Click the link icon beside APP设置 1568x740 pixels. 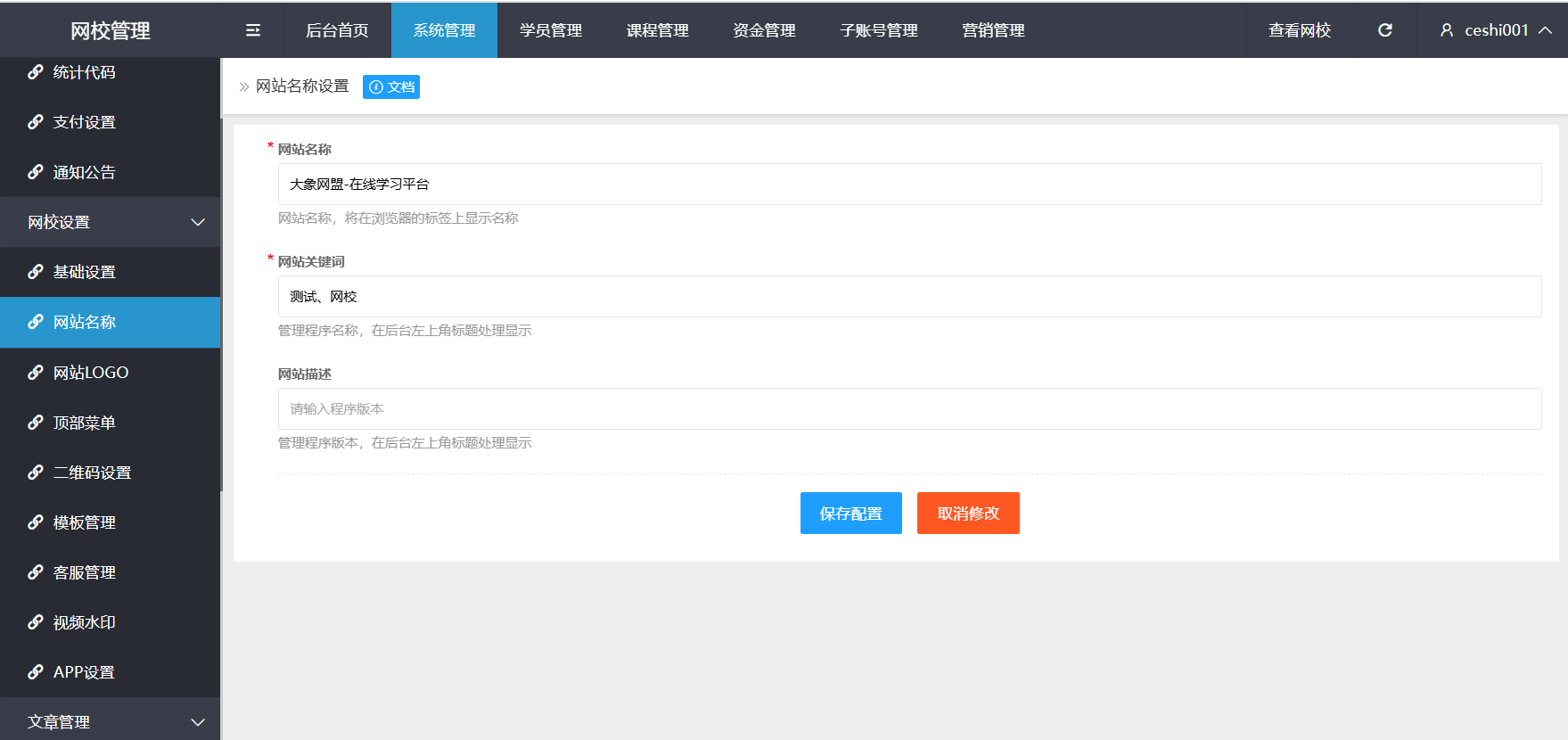coord(36,672)
